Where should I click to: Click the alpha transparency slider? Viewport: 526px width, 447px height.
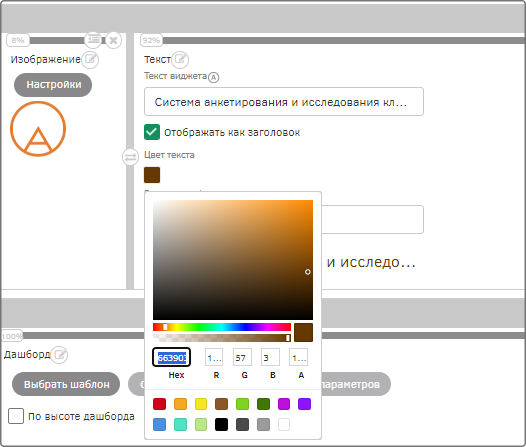point(222,338)
